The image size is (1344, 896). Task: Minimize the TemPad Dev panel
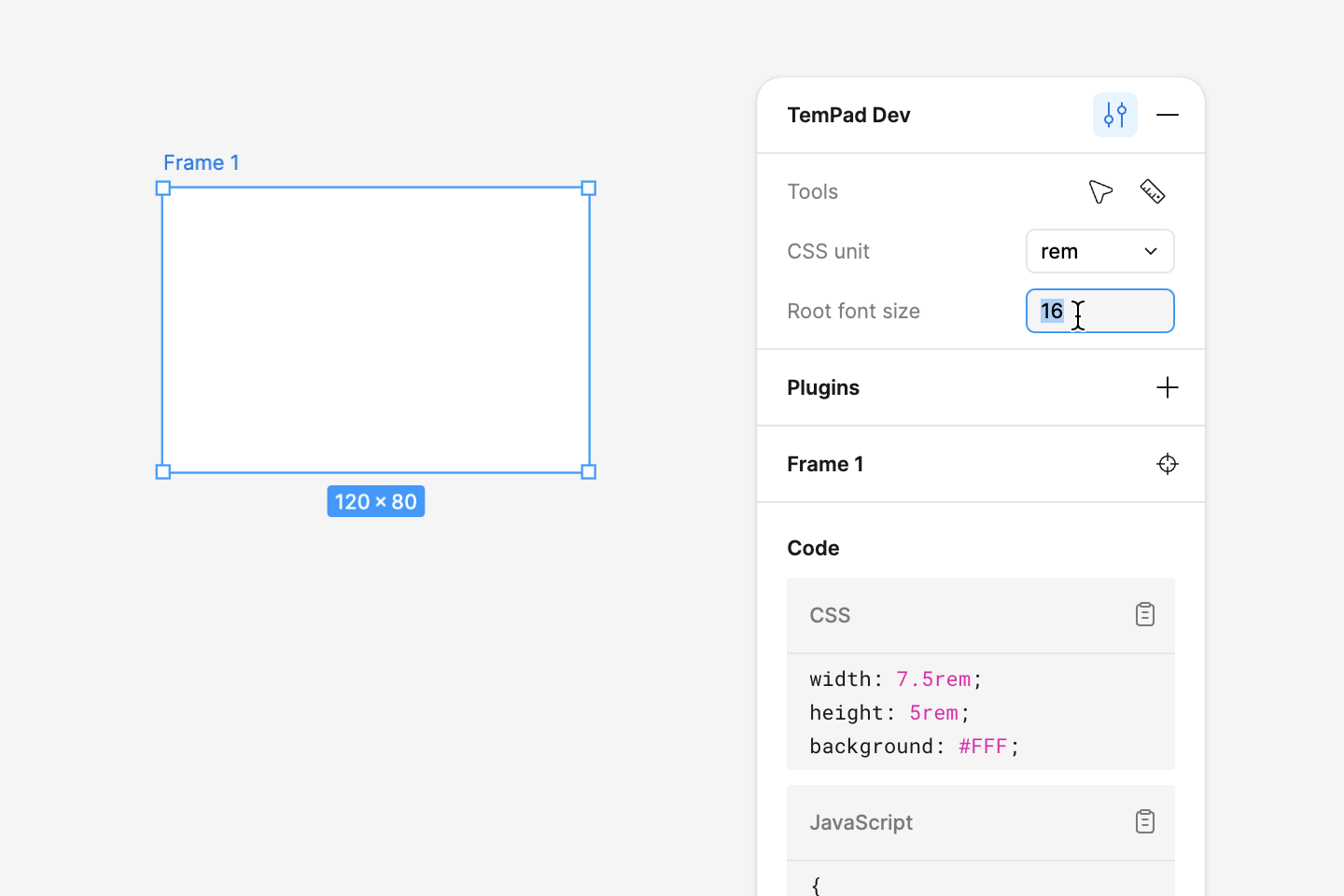tap(1168, 115)
